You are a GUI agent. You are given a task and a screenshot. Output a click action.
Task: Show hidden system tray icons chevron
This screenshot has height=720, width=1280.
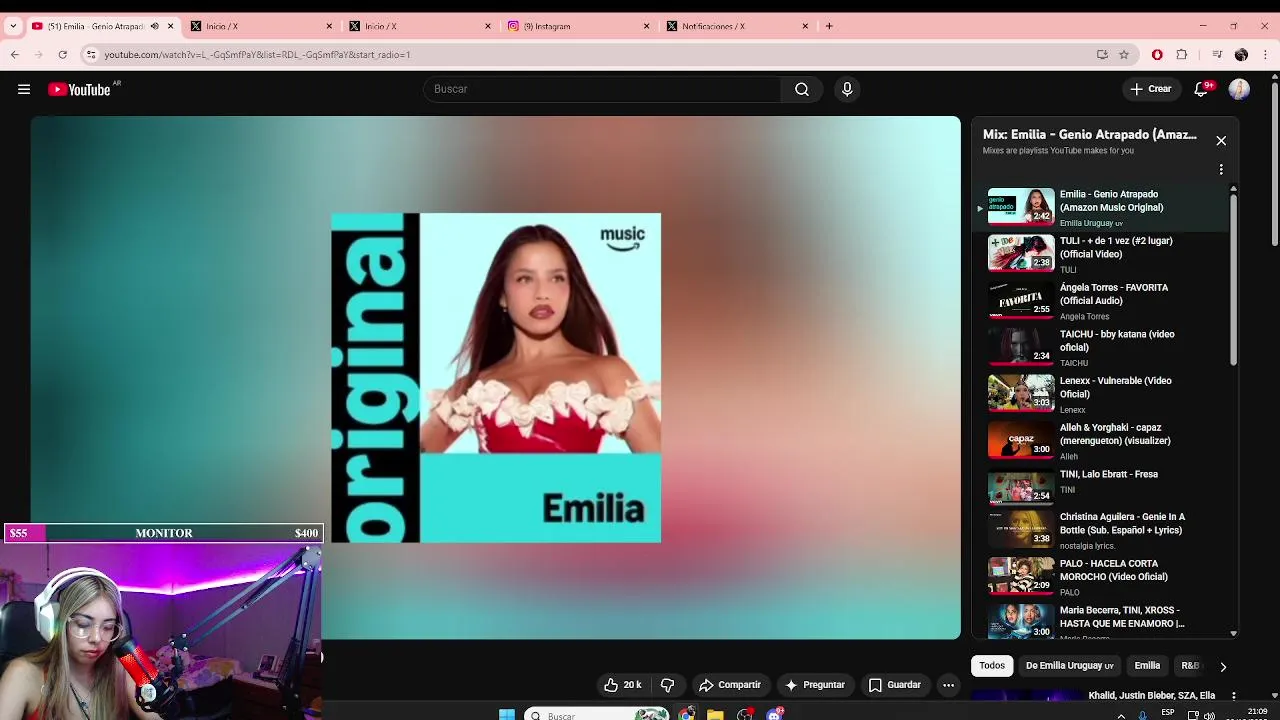(1121, 715)
